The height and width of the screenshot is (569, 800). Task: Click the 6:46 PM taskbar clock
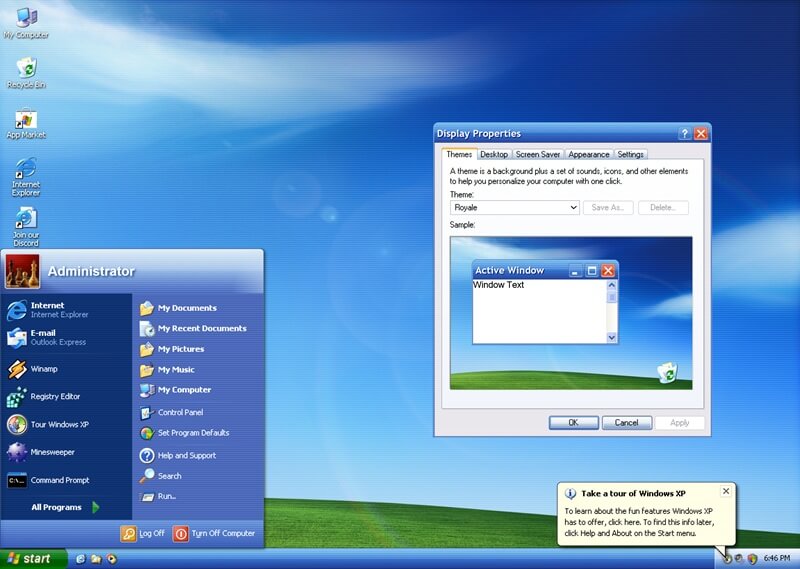(x=777, y=559)
